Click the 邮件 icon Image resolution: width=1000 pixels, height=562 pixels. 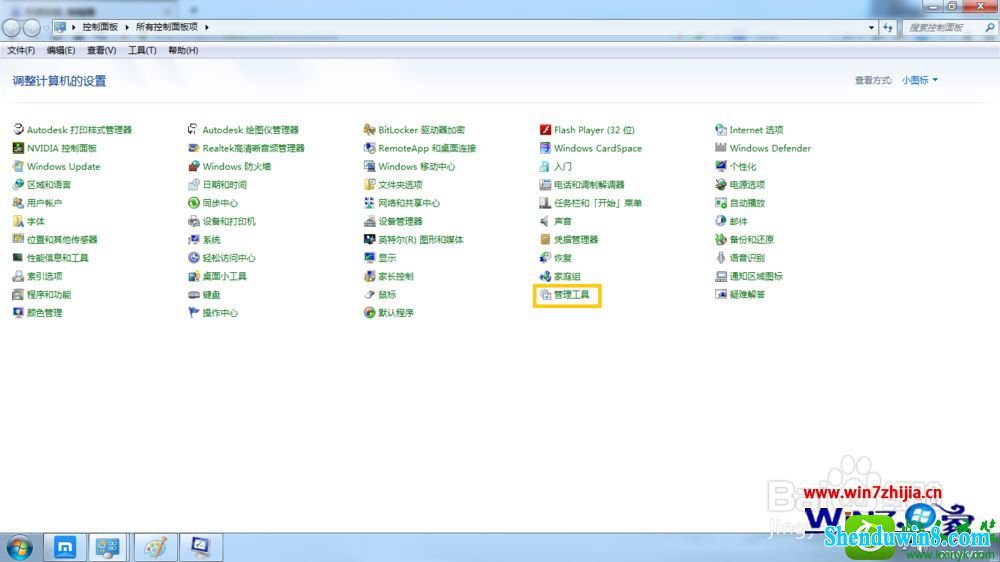pyautogui.click(x=721, y=221)
